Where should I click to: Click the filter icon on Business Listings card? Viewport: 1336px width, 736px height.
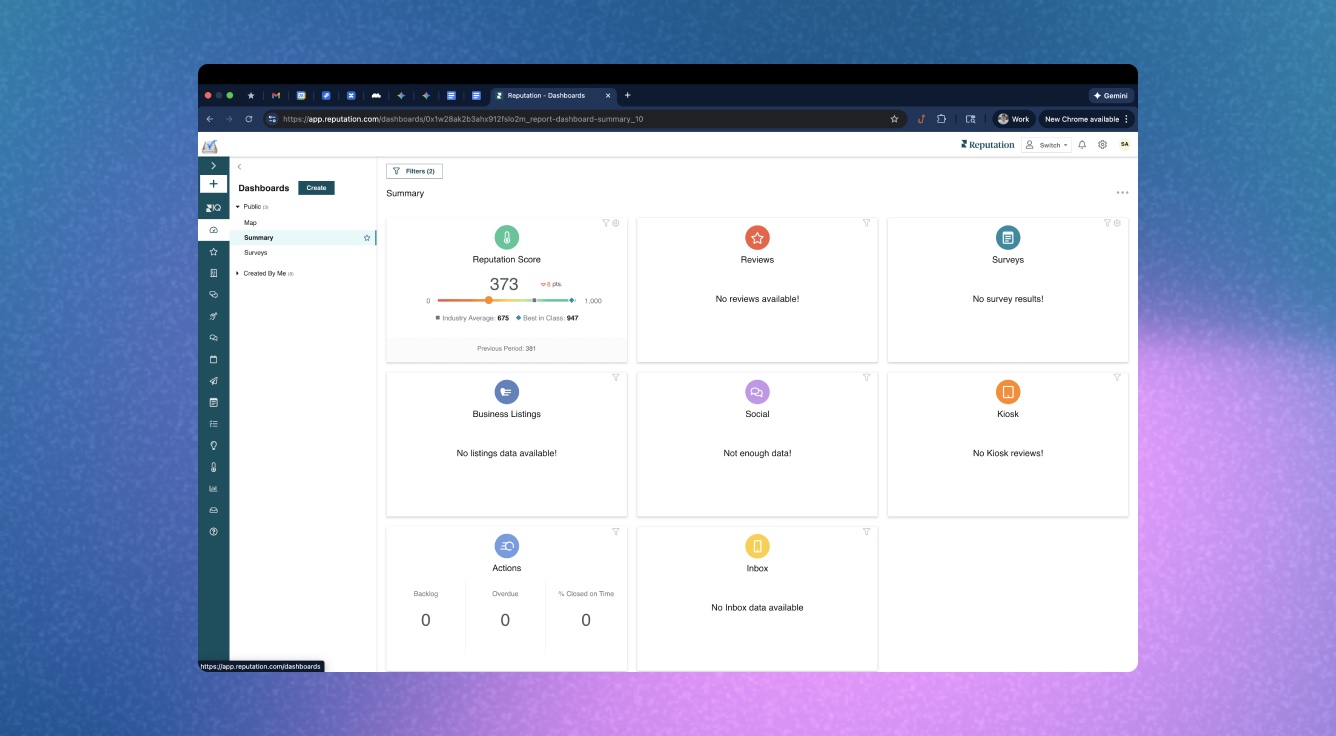[x=616, y=377]
